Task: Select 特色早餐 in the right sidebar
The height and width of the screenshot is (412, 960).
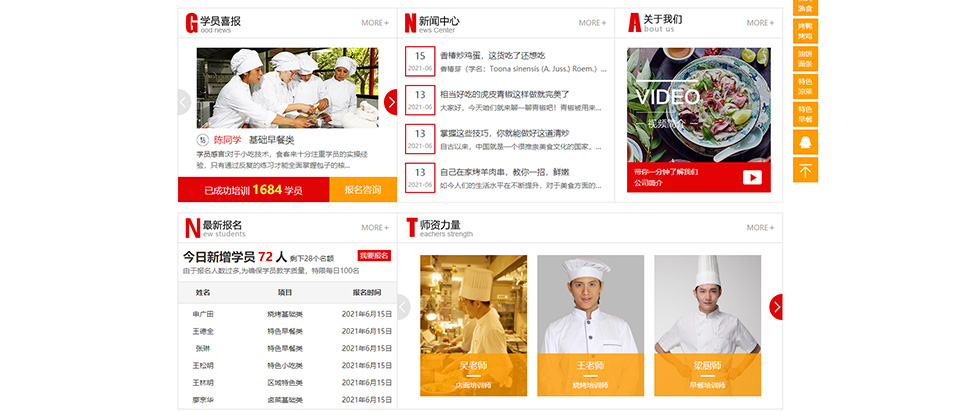Action: click(x=805, y=113)
